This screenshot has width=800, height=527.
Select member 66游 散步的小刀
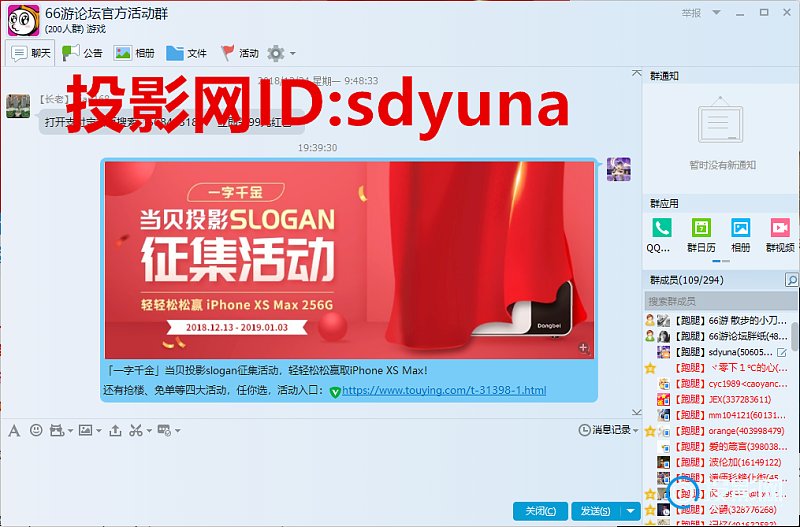click(x=717, y=320)
